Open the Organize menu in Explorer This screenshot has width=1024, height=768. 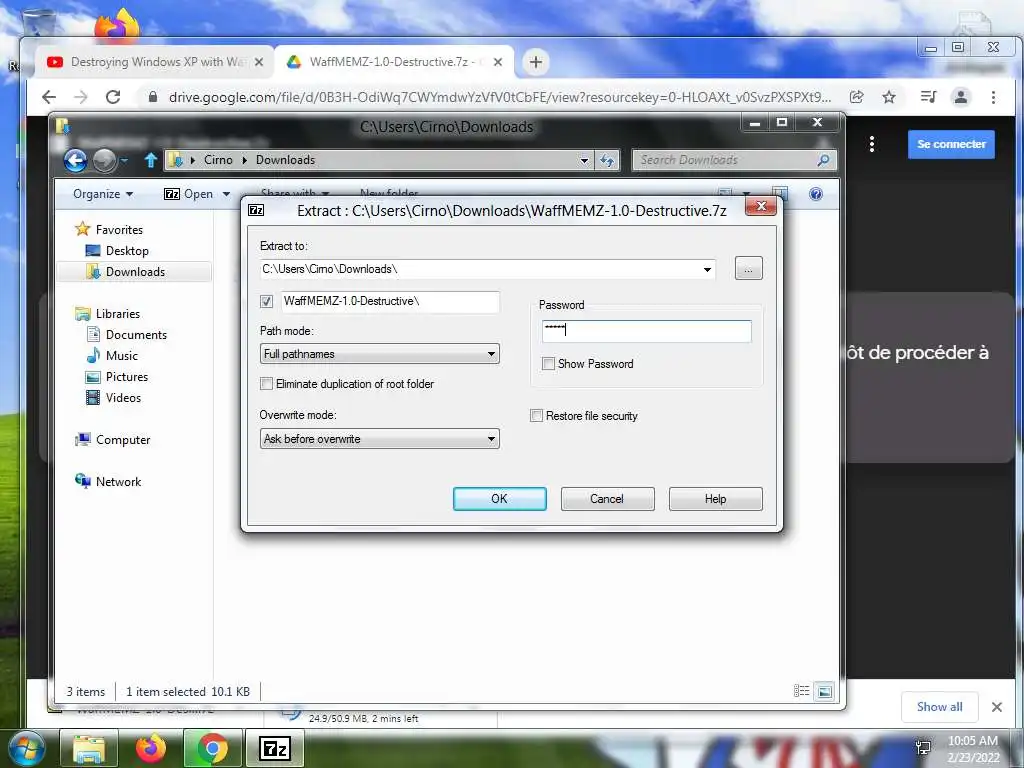tap(103, 194)
